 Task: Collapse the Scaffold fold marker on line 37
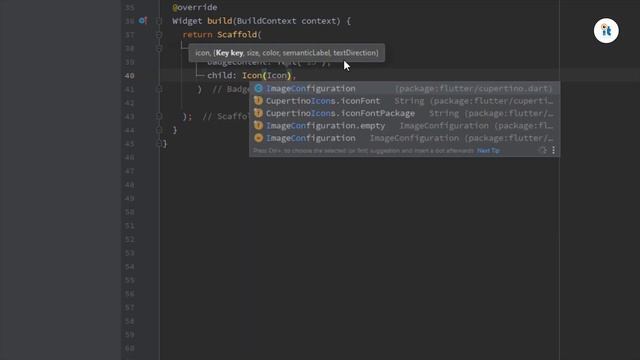coord(159,35)
